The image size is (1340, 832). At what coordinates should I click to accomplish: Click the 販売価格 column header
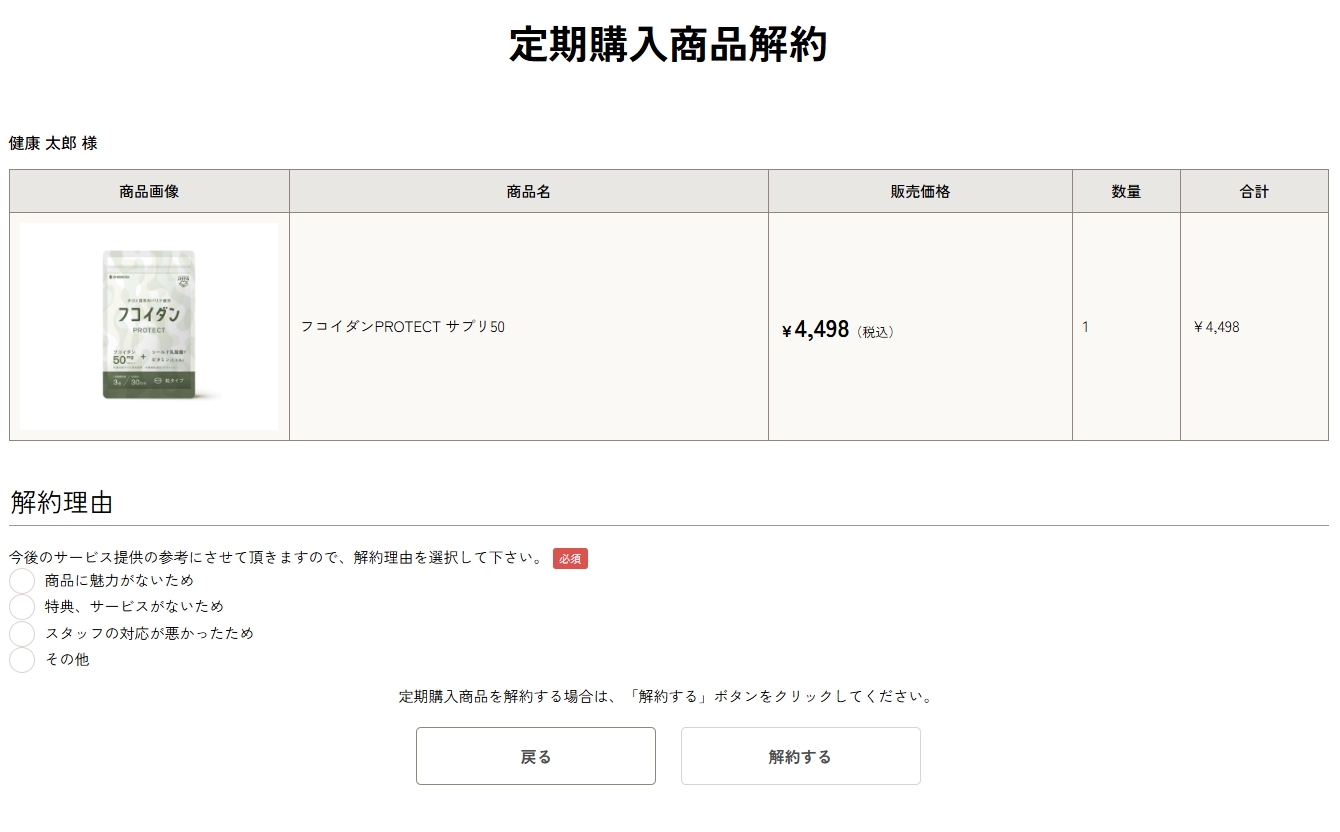[919, 191]
